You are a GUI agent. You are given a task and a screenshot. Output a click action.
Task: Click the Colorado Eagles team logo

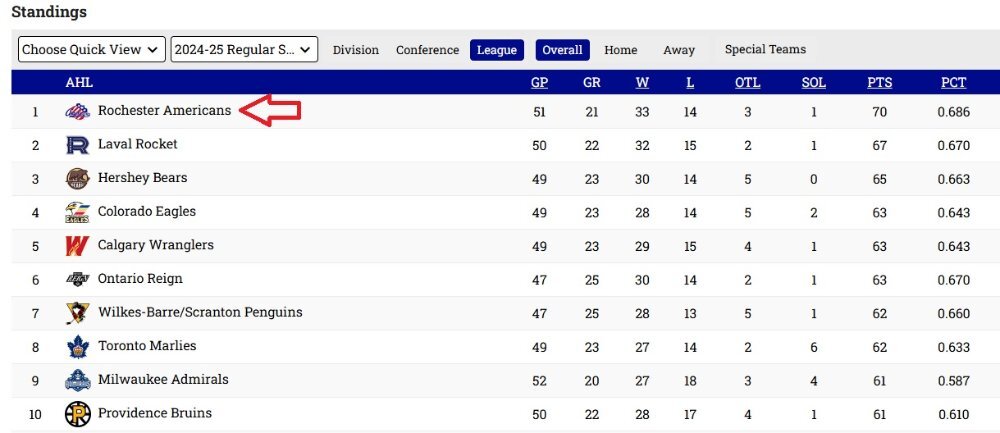tap(78, 212)
